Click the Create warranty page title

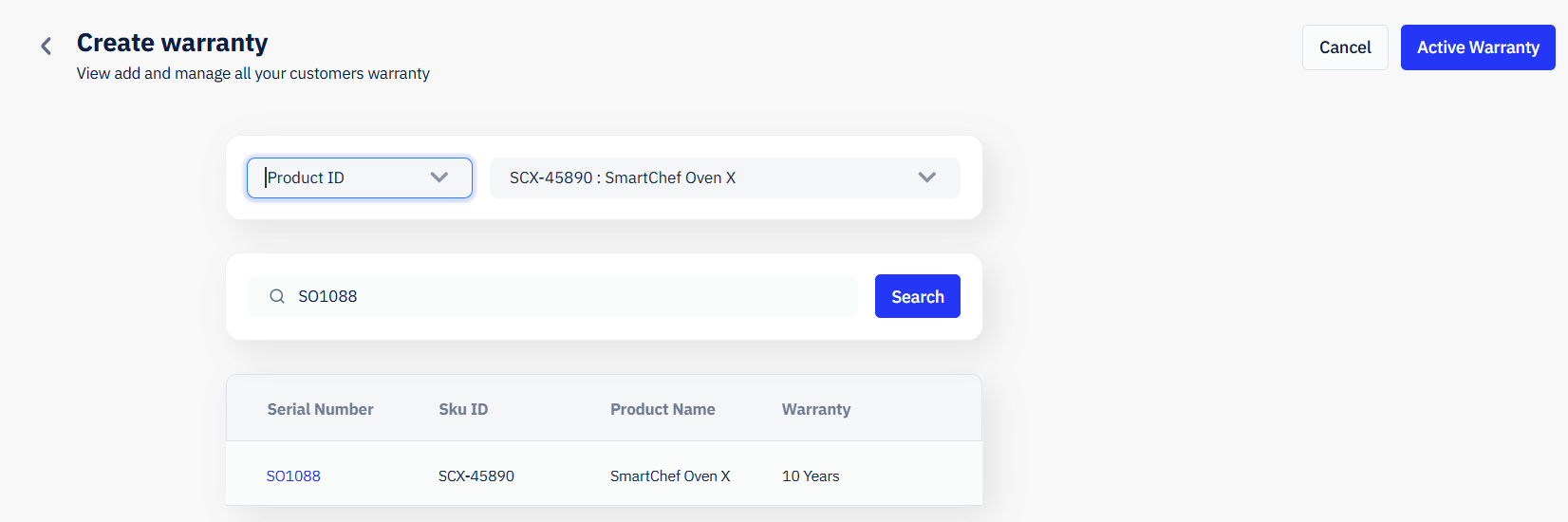pos(173,43)
